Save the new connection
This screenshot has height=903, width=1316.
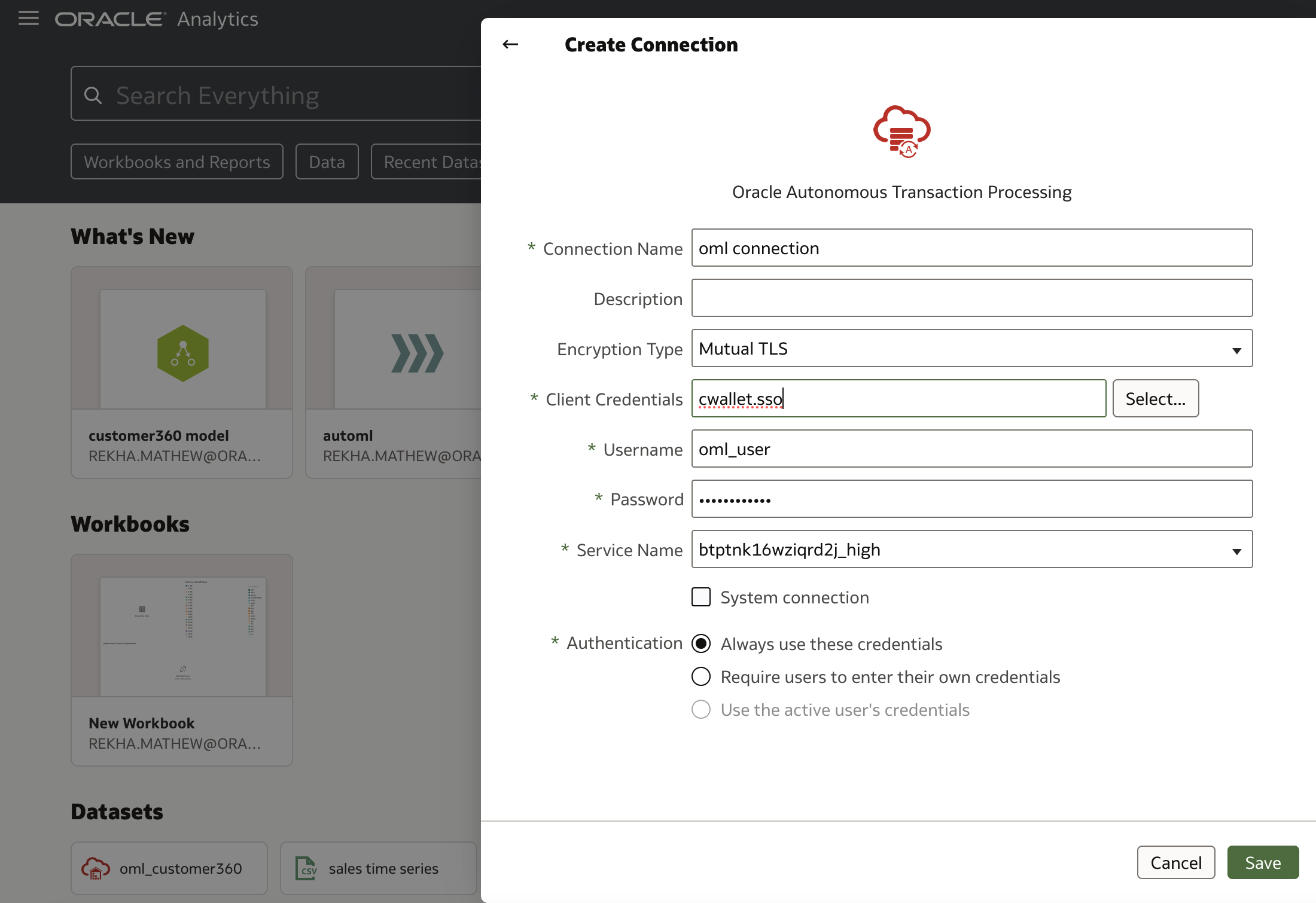pos(1263,862)
